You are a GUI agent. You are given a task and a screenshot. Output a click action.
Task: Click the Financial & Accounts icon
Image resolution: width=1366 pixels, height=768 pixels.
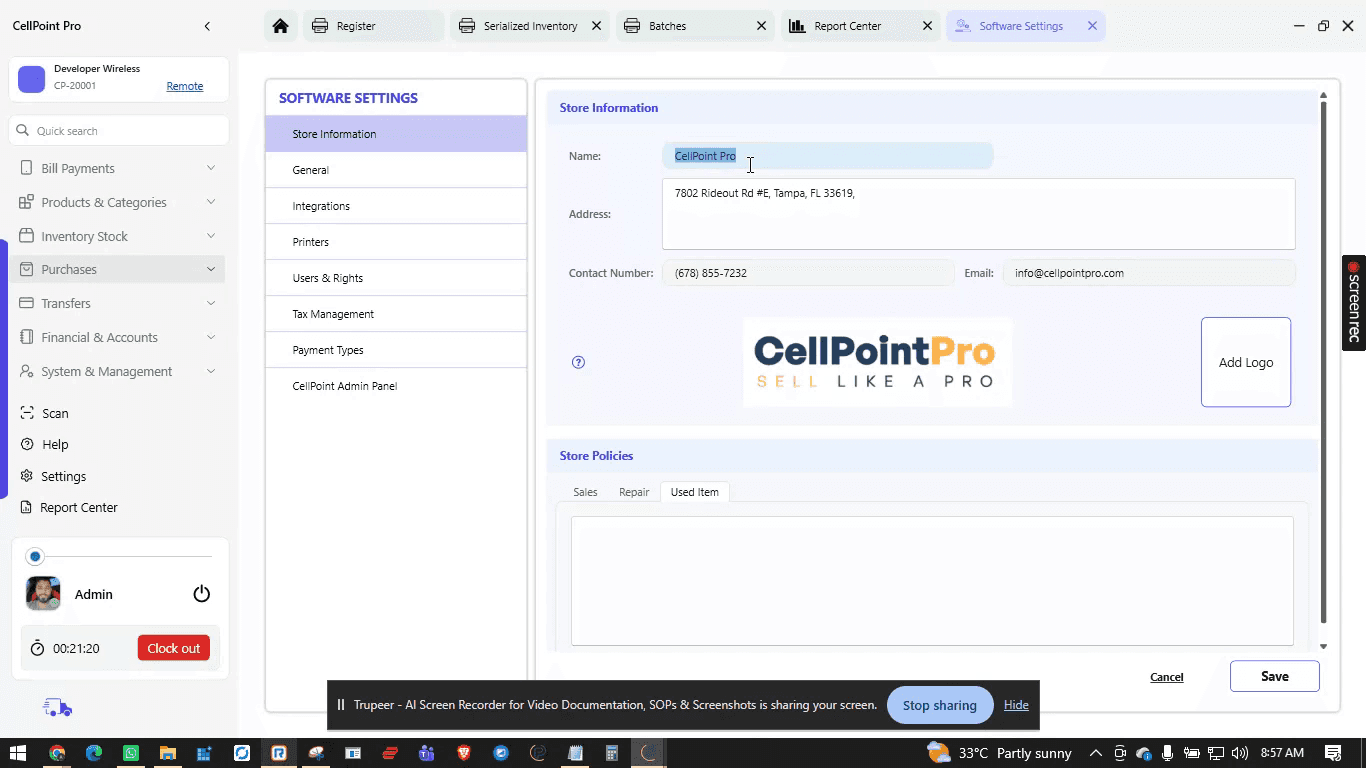tap(26, 337)
